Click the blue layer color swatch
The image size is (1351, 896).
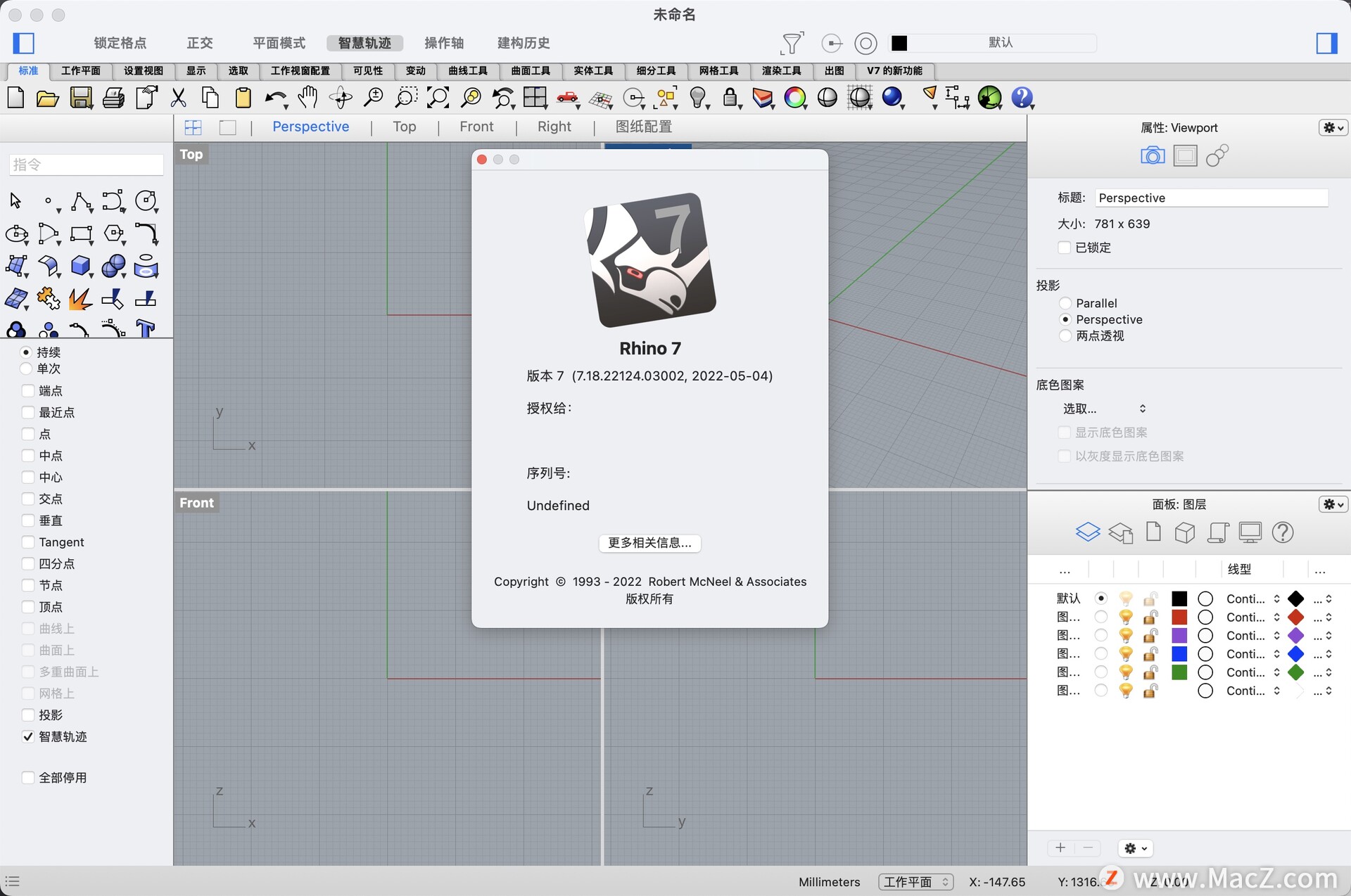pyautogui.click(x=1179, y=654)
